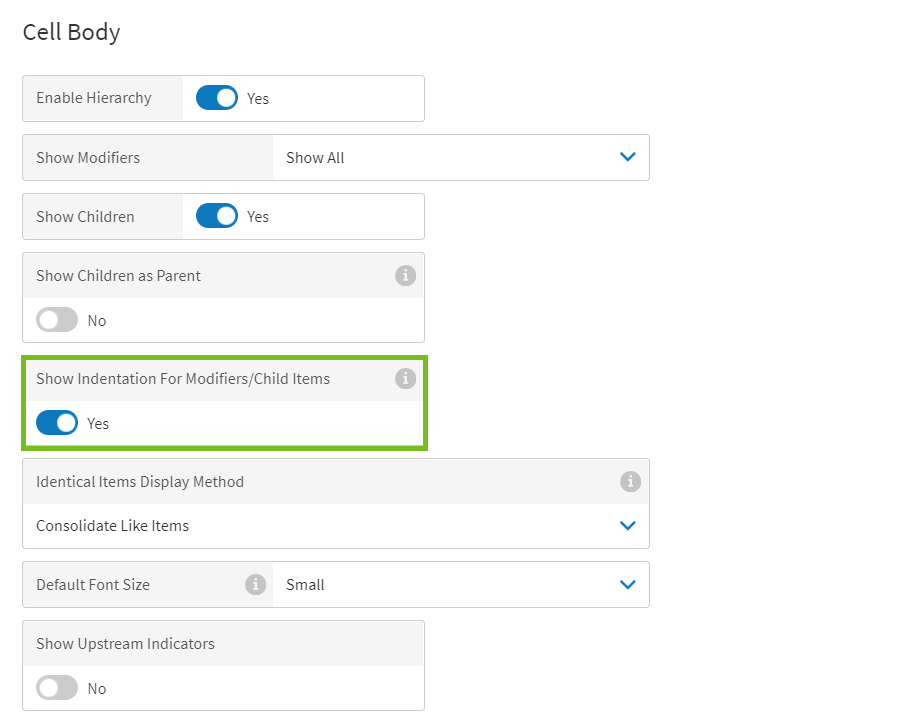Turn off the Show Children switch
The image size is (903, 721).
216,216
